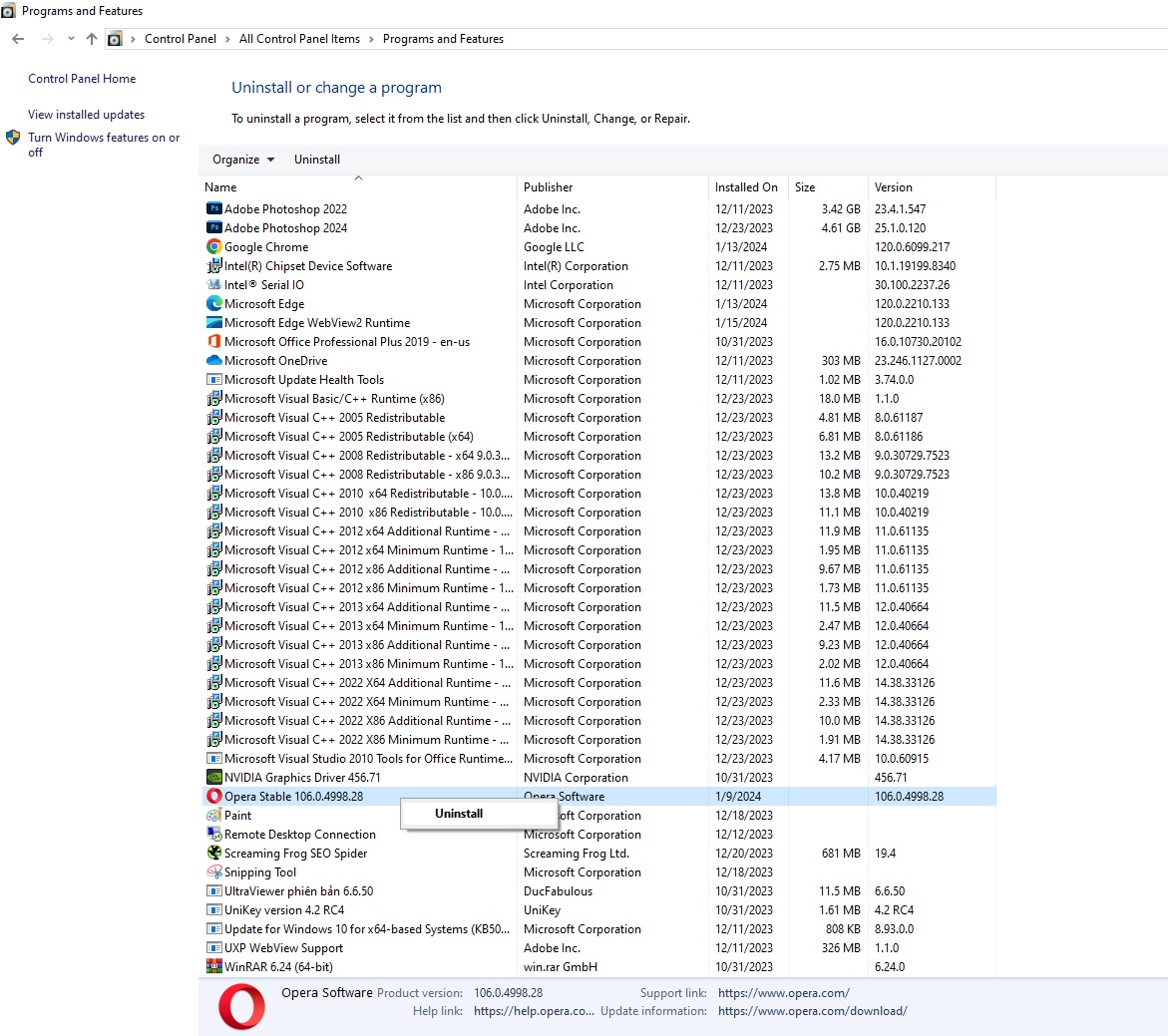Click the Intel(R) Chipset Device Software icon
Screen dimensions: 1168x1036
point(213,266)
